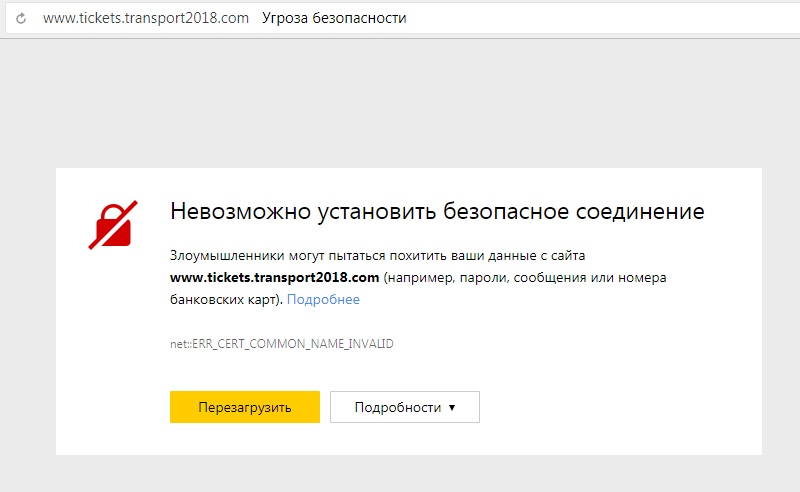Click the gray background below the warning card
This screenshot has height=492, width=800.
coord(400,473)
